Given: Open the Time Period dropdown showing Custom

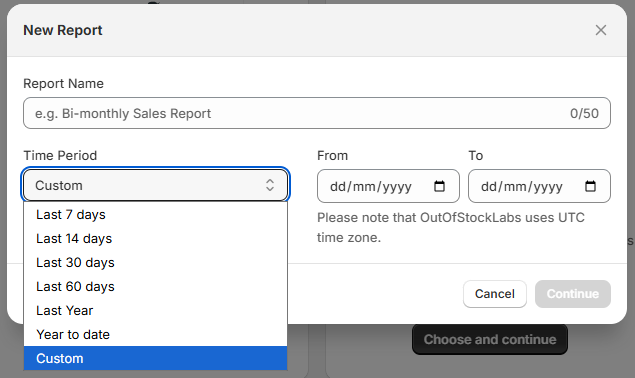Looking at the screenshot, I should [x=156, y=185].
